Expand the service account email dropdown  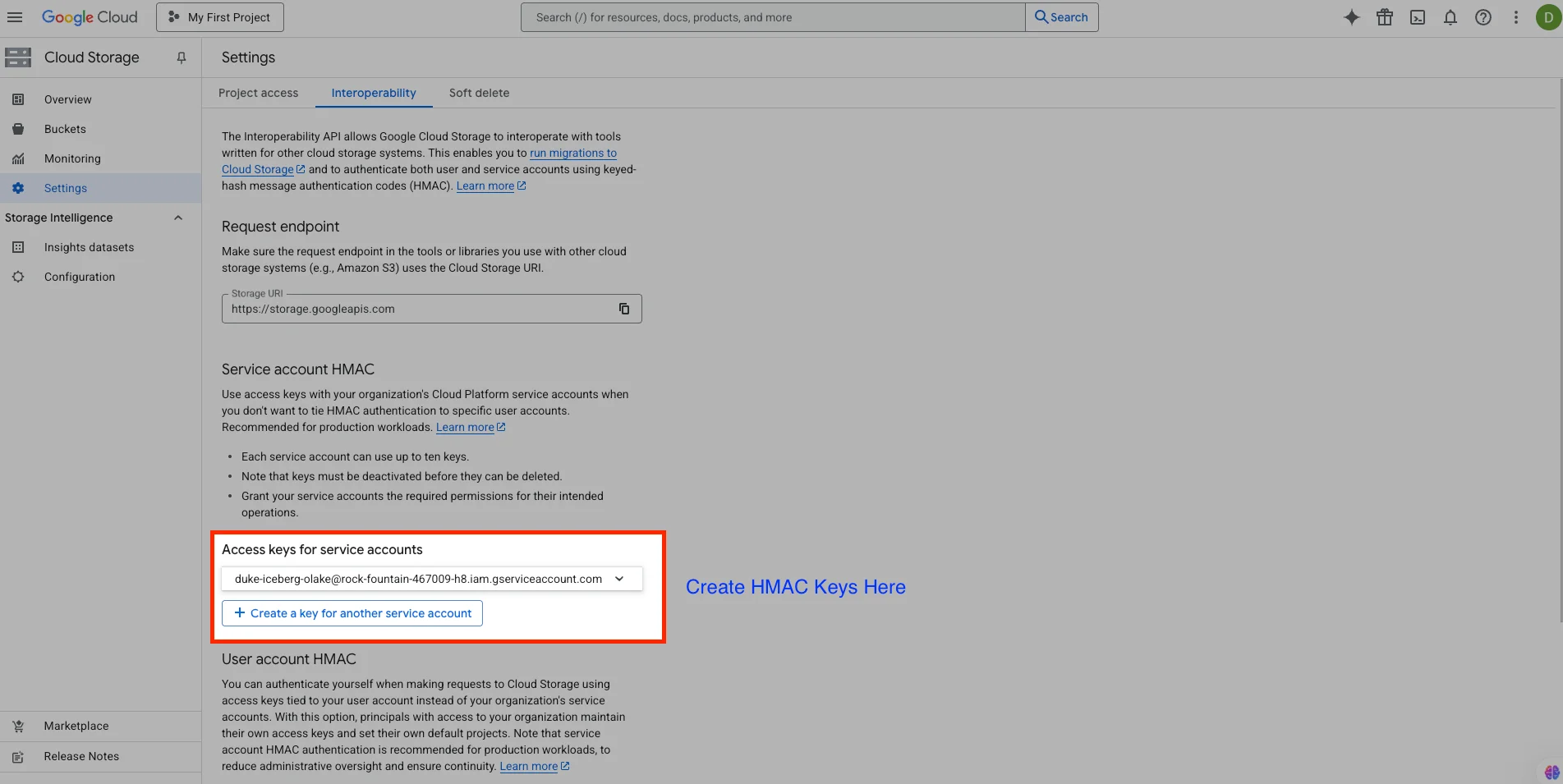tap(618, 579)
